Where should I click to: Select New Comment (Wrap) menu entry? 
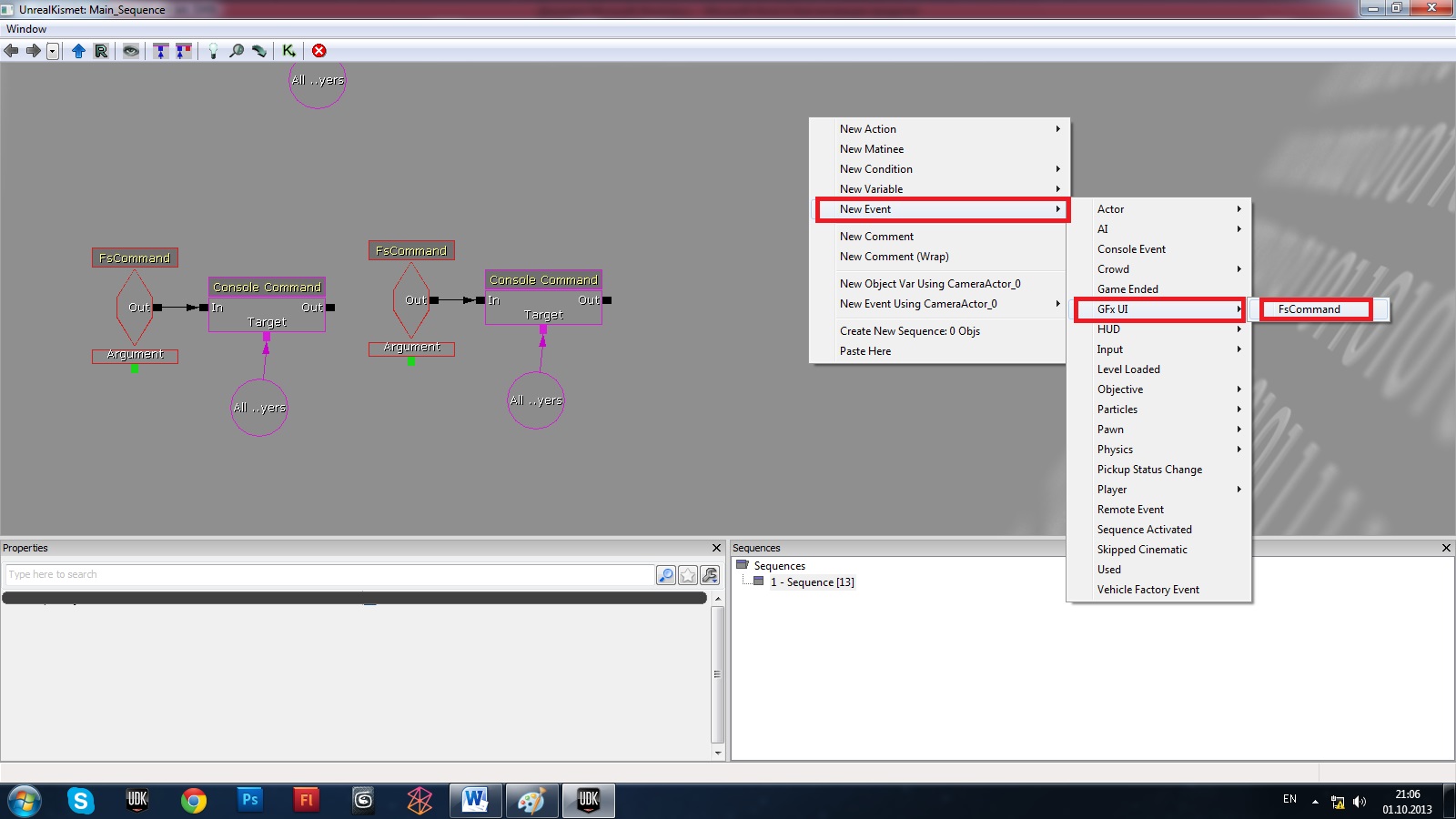click(x=940, y=257)
